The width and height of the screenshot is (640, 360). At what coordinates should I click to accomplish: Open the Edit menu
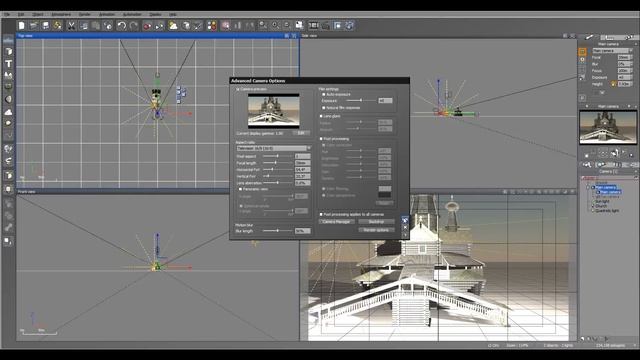point(21,14)
